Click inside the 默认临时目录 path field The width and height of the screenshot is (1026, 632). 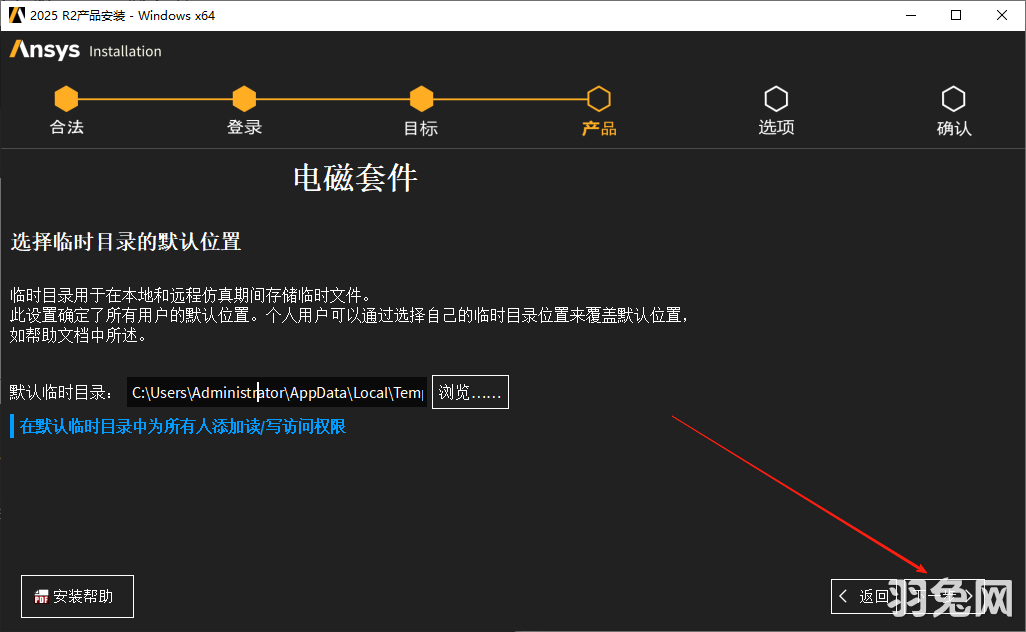coord(275,392)
